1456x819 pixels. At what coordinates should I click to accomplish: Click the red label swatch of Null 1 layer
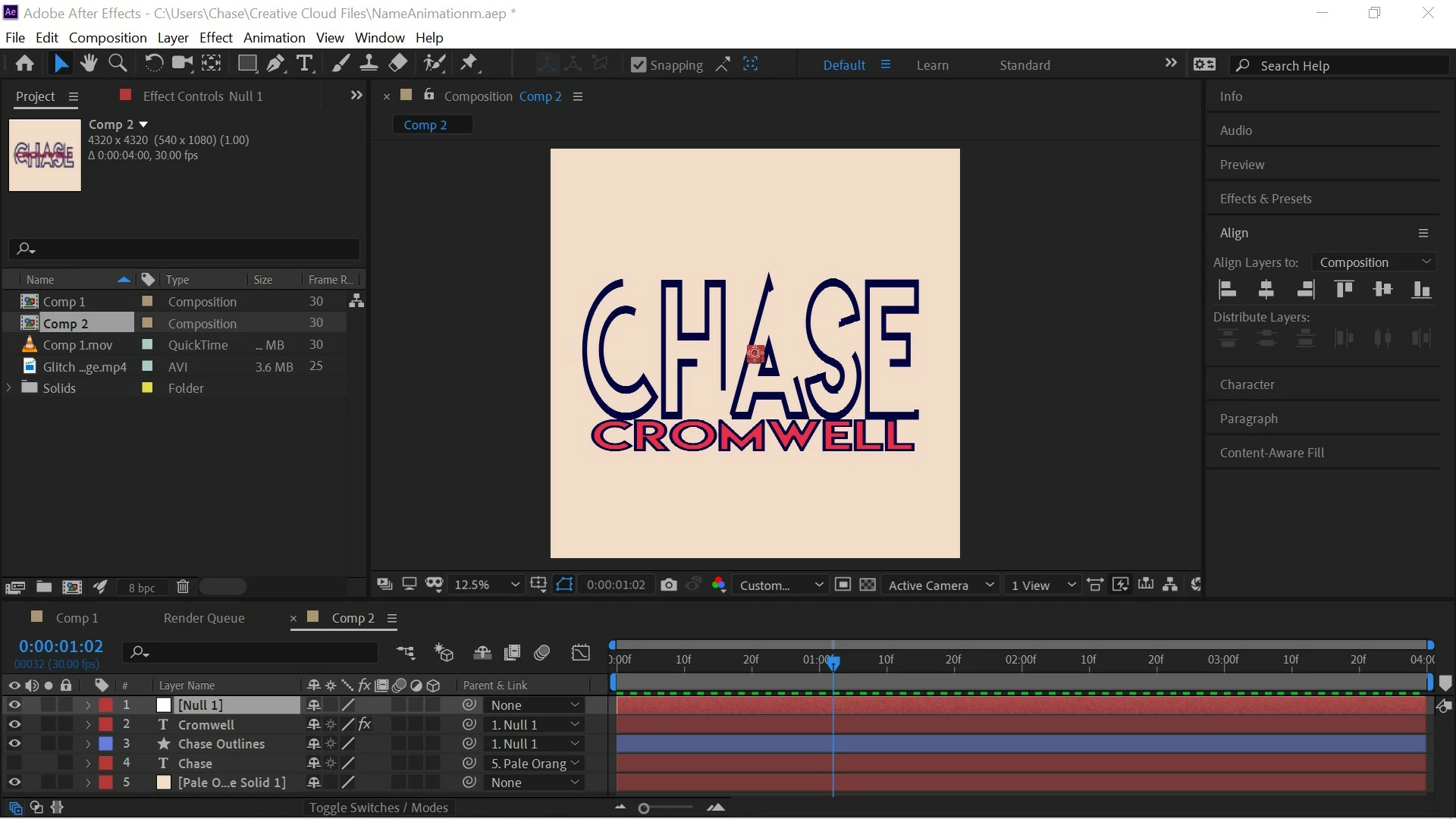pyautogui.click(x=106, y=704)
